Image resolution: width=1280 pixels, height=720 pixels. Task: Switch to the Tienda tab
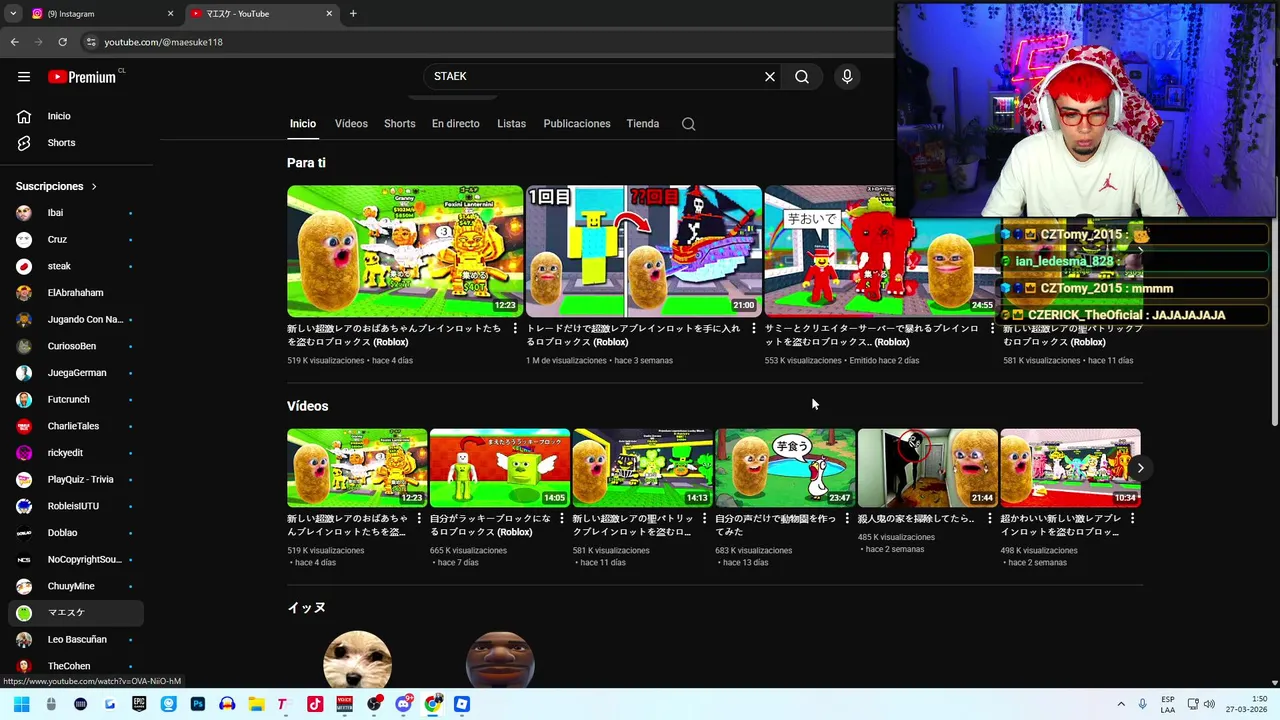pos(643,124)
